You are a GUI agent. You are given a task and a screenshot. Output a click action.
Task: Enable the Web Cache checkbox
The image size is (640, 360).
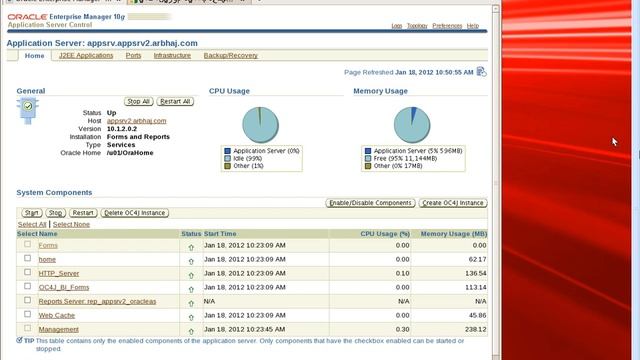(27, 314)
